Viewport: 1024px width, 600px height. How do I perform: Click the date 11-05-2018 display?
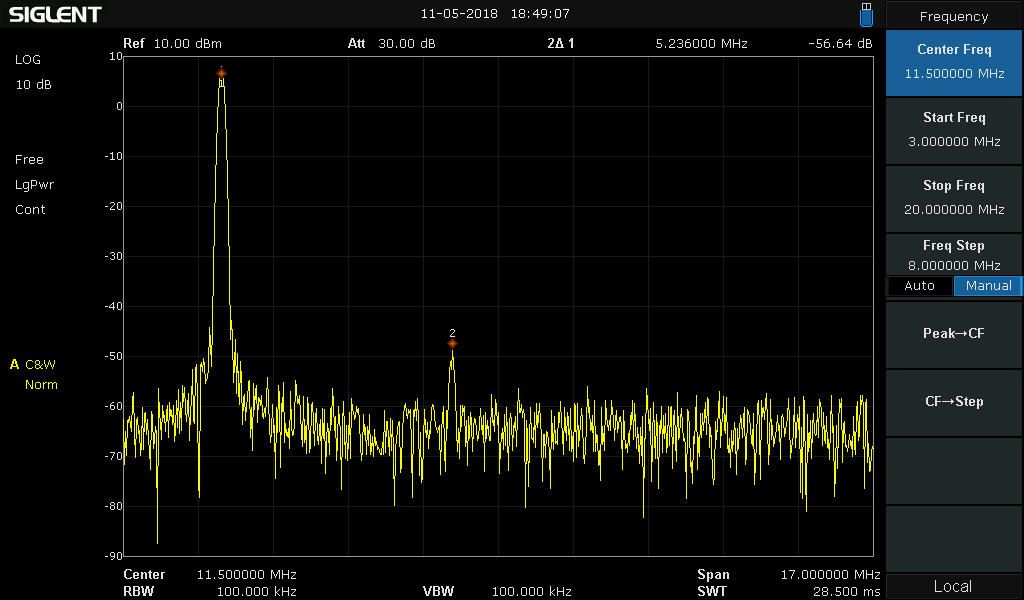tap(459, 14)
